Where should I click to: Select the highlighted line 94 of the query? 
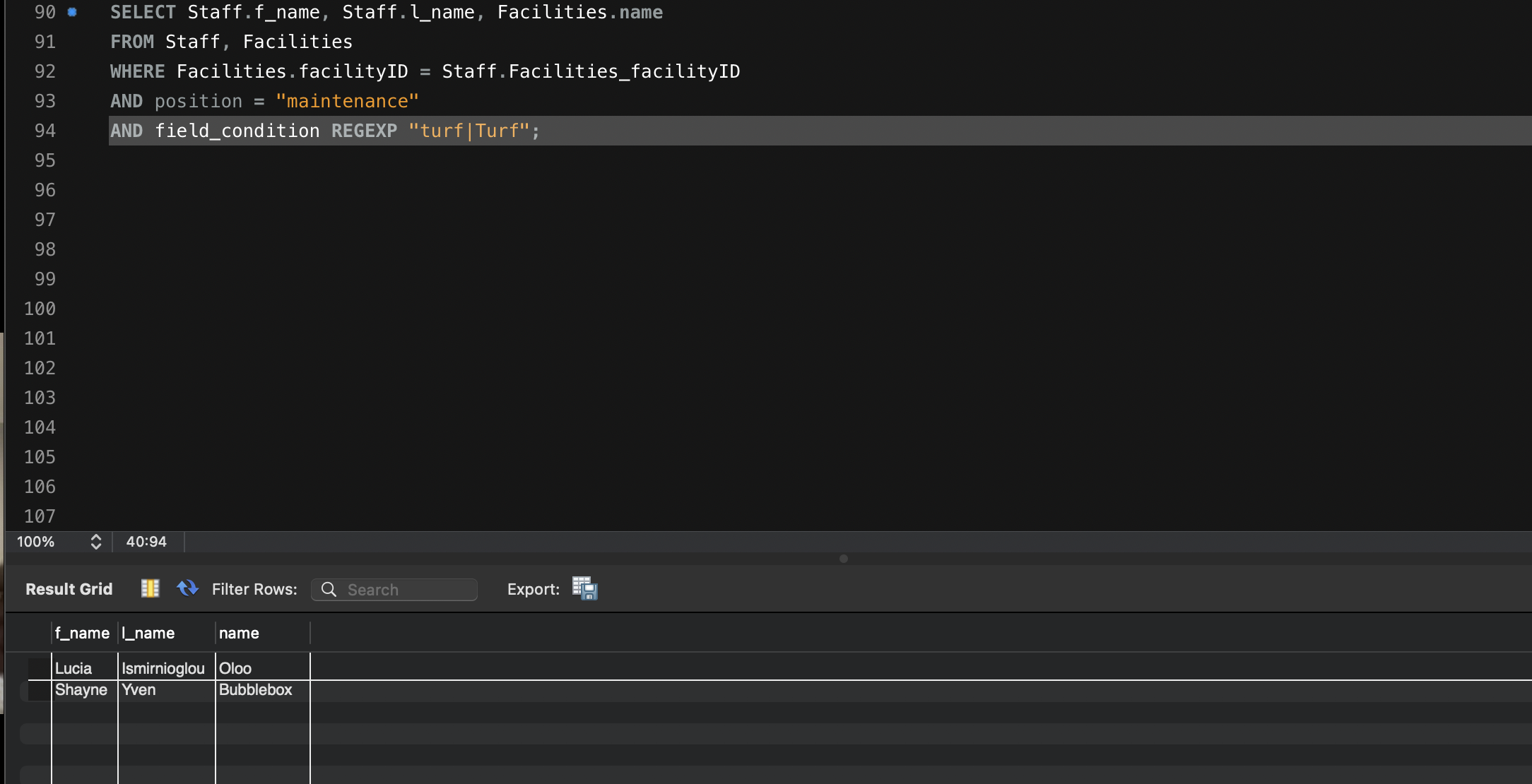click(325, 130)
